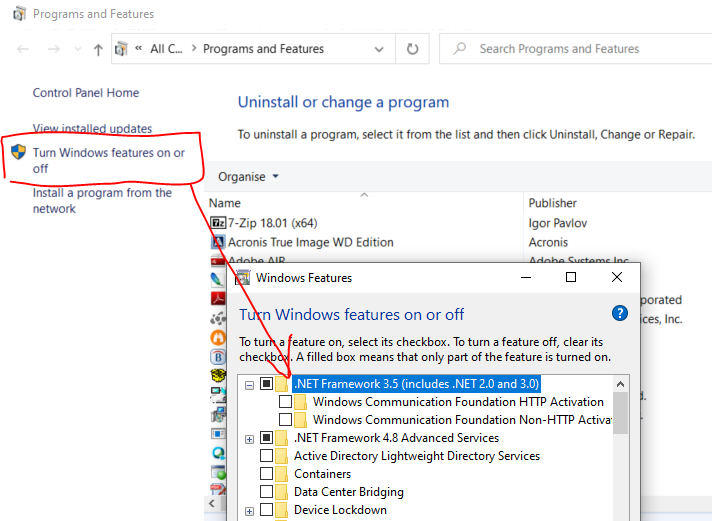Enable the Containers feature checkbox
This screenshot has width=712, height=521.
[x=267, y=474]
